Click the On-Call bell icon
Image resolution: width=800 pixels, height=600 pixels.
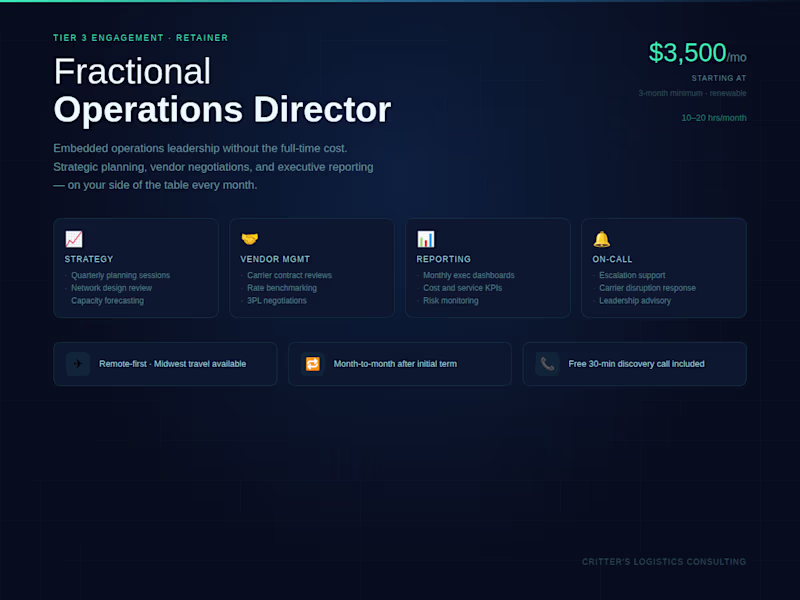click(x=602, y=239)
